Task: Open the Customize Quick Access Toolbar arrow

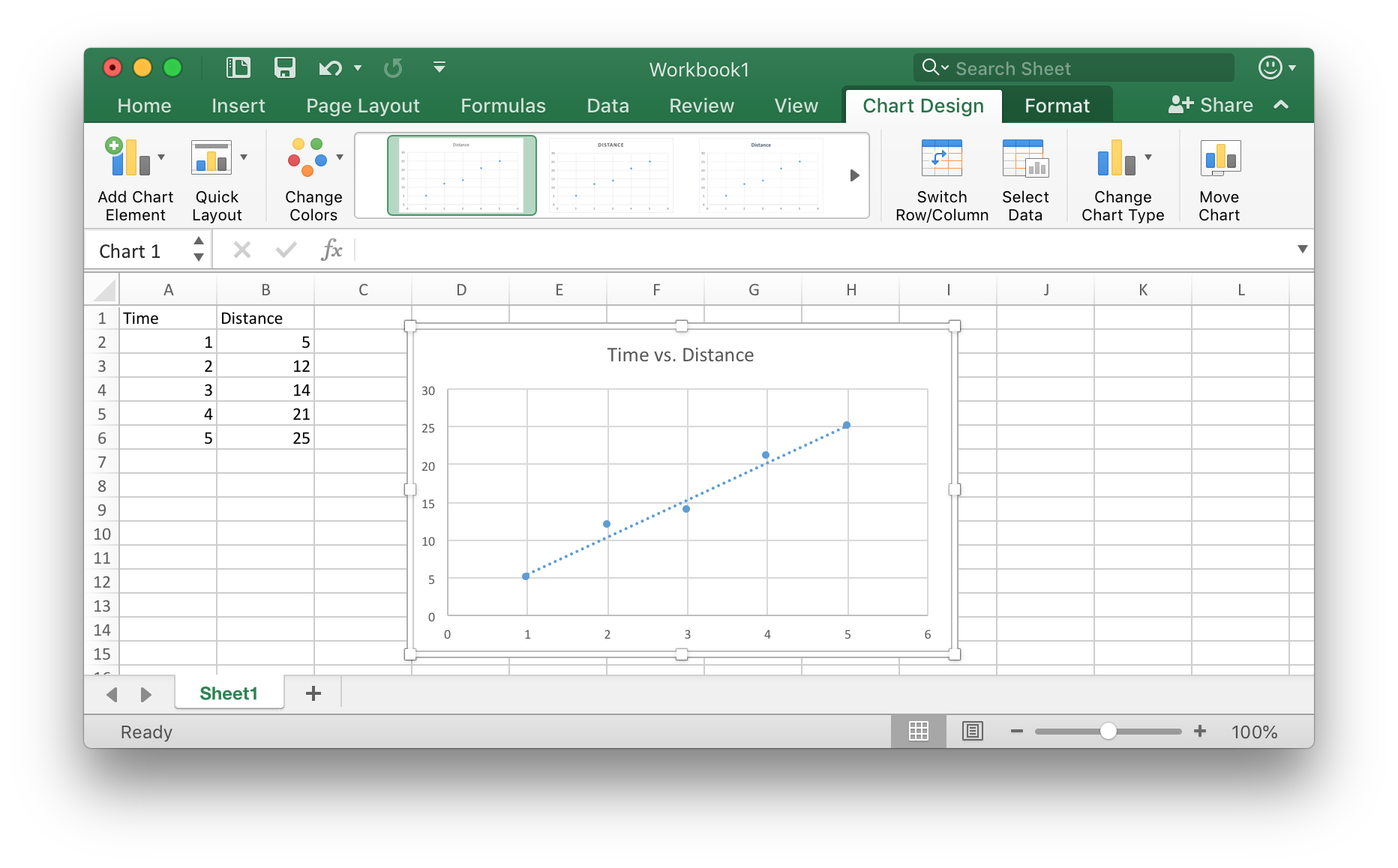Action: tap(439, 67)
